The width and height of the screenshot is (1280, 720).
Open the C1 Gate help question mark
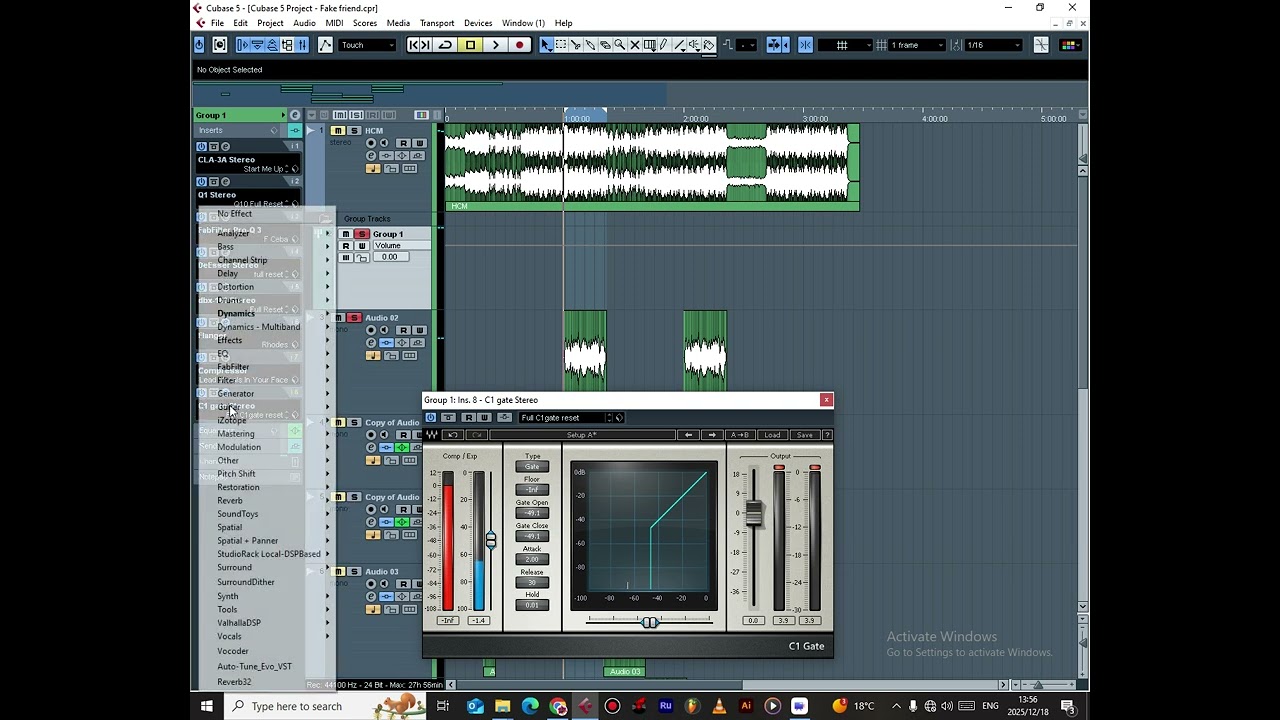827,435
